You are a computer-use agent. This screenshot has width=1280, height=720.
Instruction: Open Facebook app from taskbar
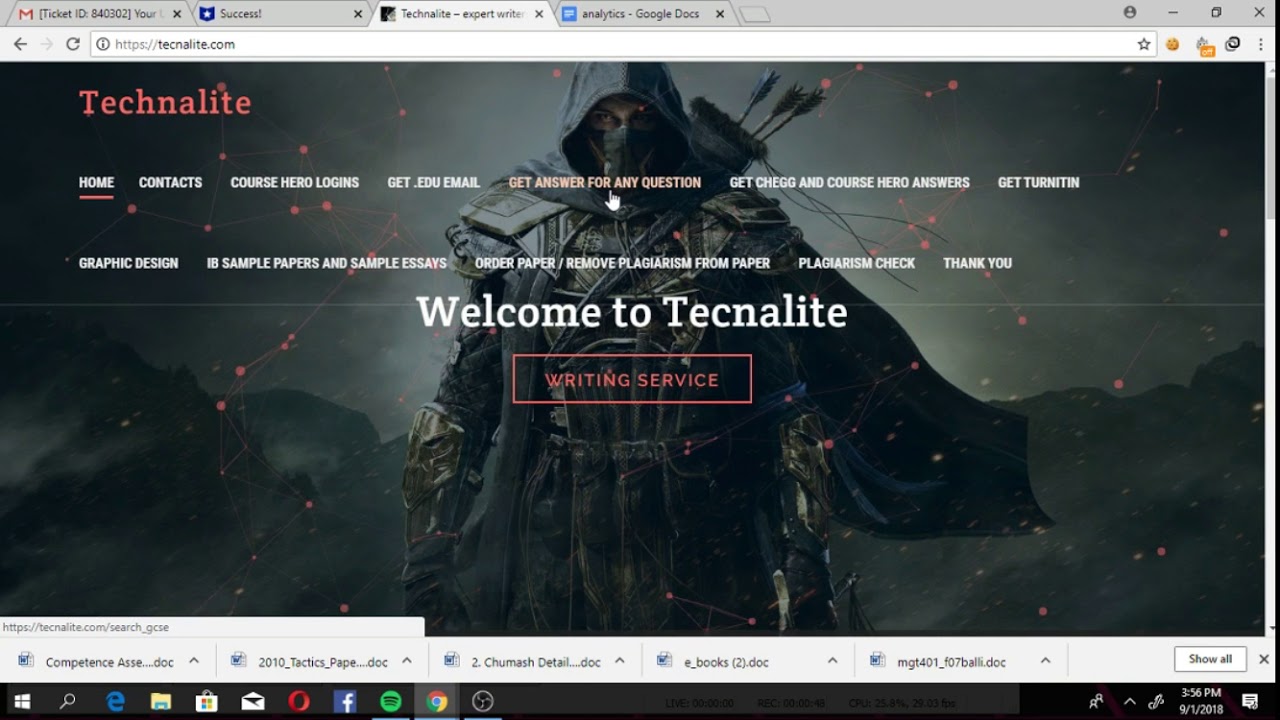click(345, 701)
